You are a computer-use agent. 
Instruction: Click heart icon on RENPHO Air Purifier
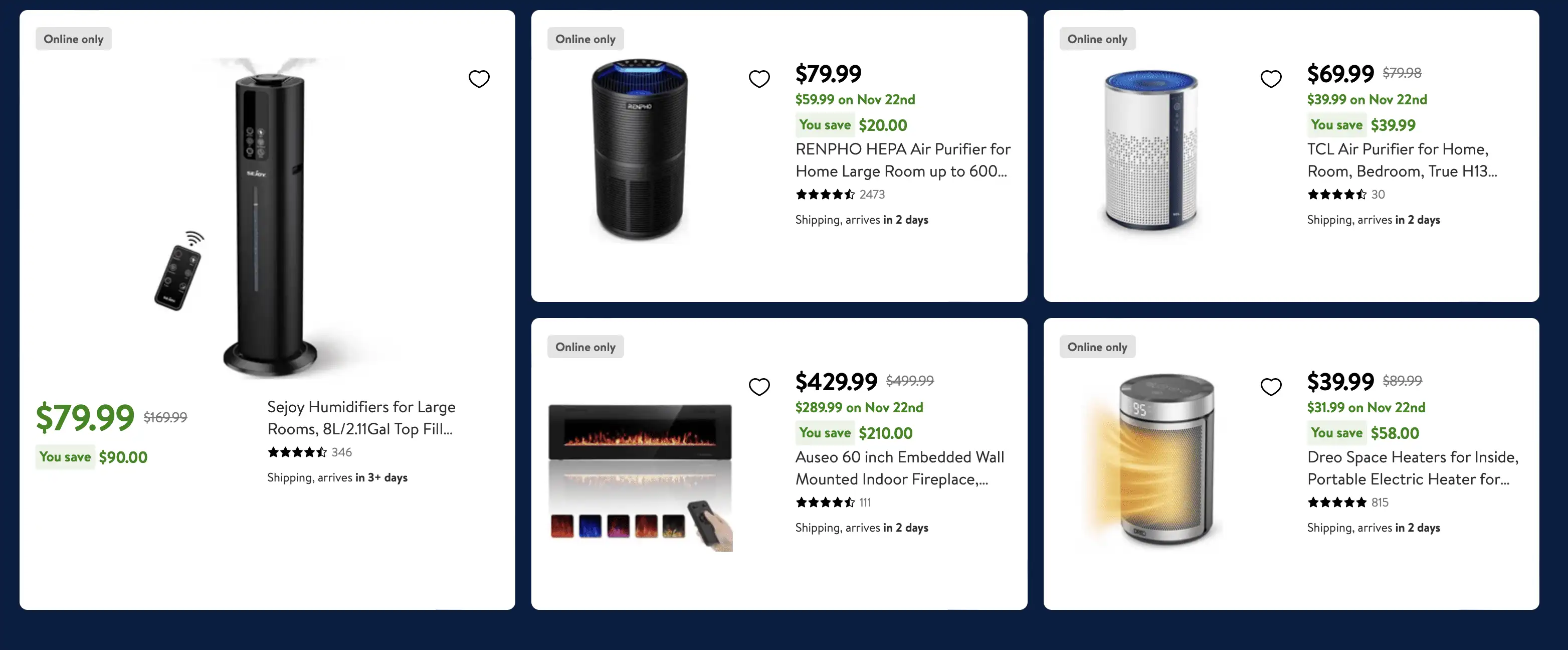pyautogui.click(x=758, y=79)
